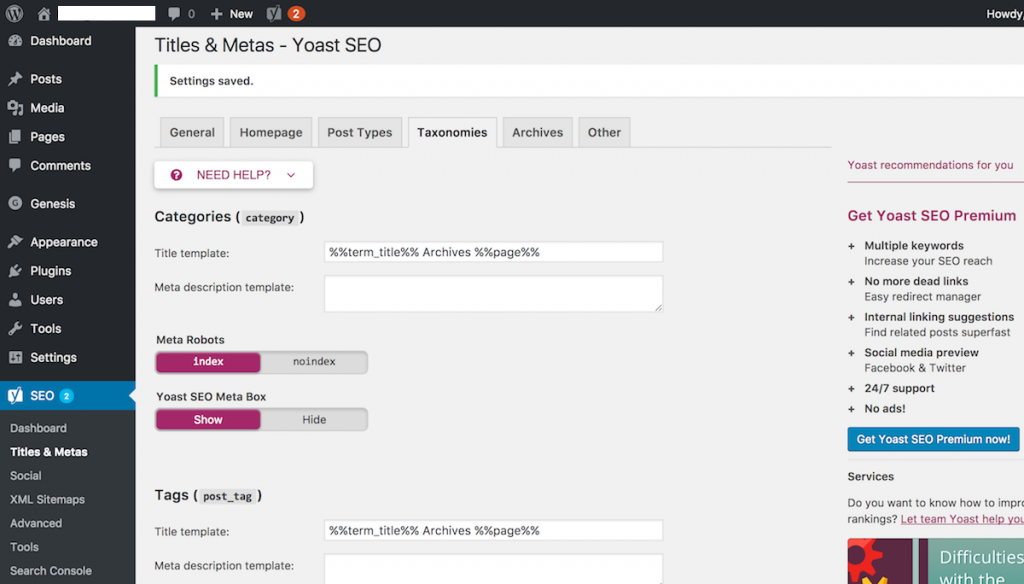This screenshot has width=1024, height=584.
Task: Expand the Need Help dropdown
Action: click(x=234, y=175)
